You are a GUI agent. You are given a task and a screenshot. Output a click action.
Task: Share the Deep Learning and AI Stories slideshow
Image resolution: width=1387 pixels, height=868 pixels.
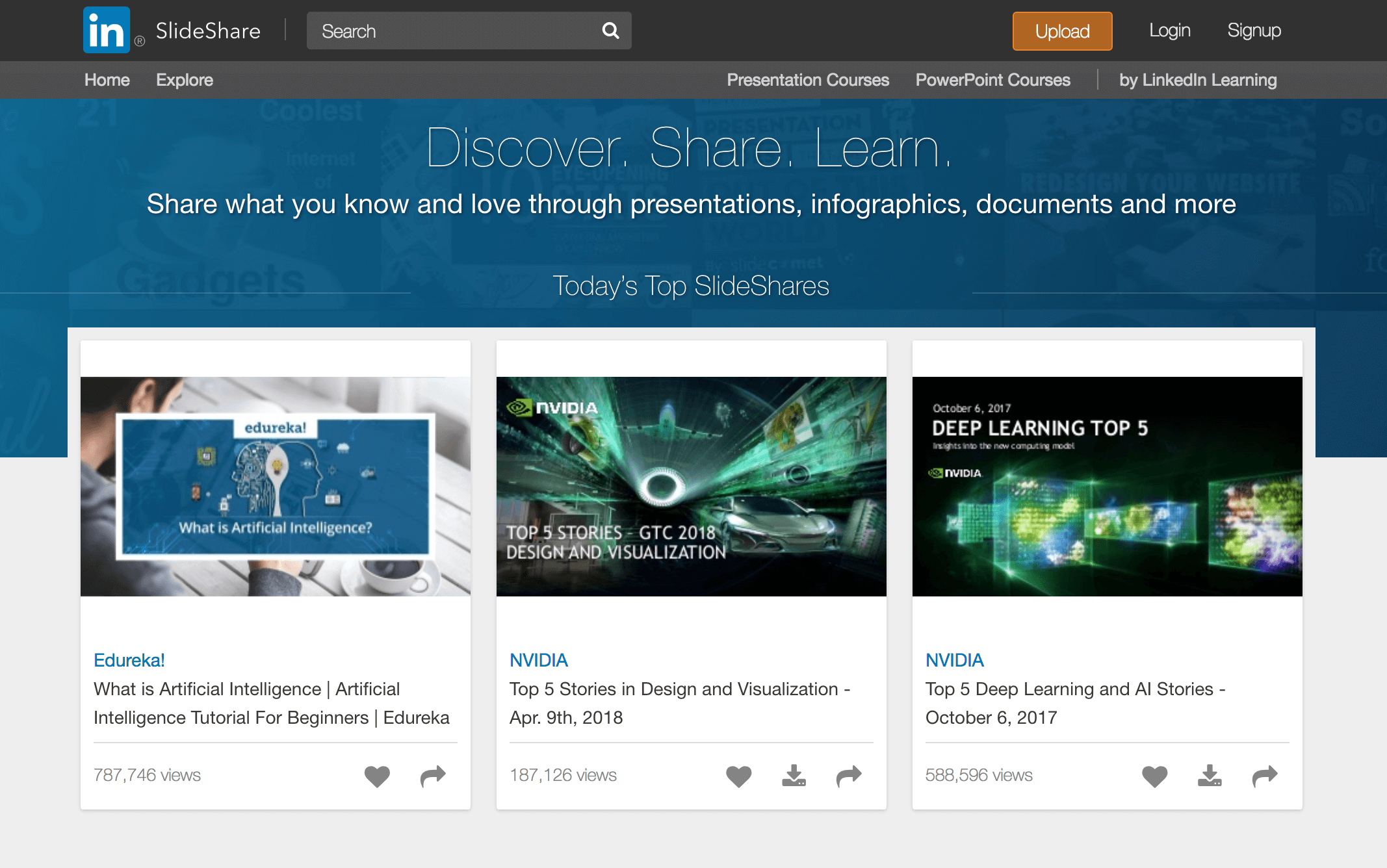coord(1265,776)
